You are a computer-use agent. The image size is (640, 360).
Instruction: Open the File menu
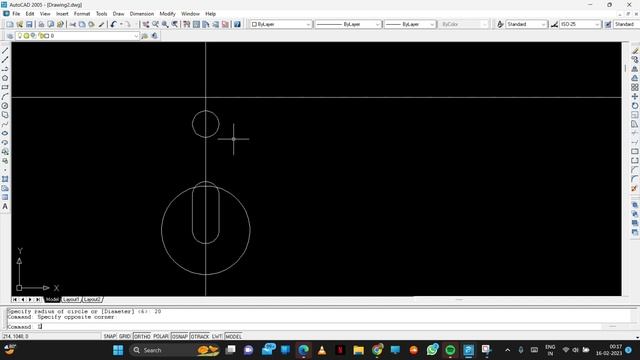coord(16,14)
